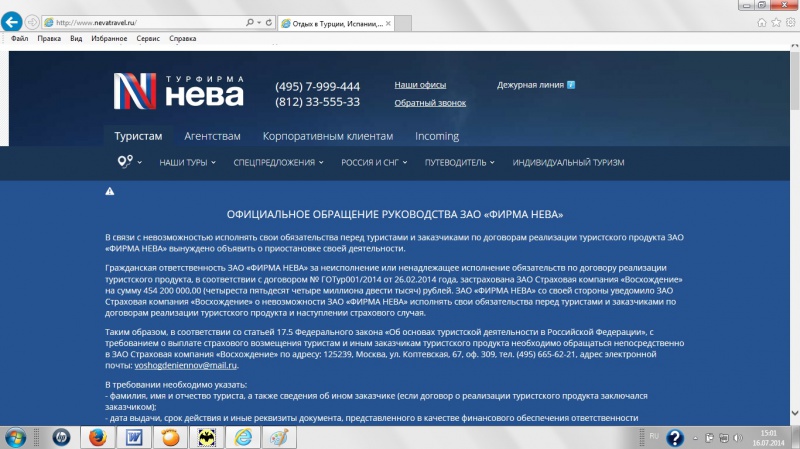The image size is (800, 449).
Task: Click the warning triangle icon above the announcement
Action: tap(110, 191)
